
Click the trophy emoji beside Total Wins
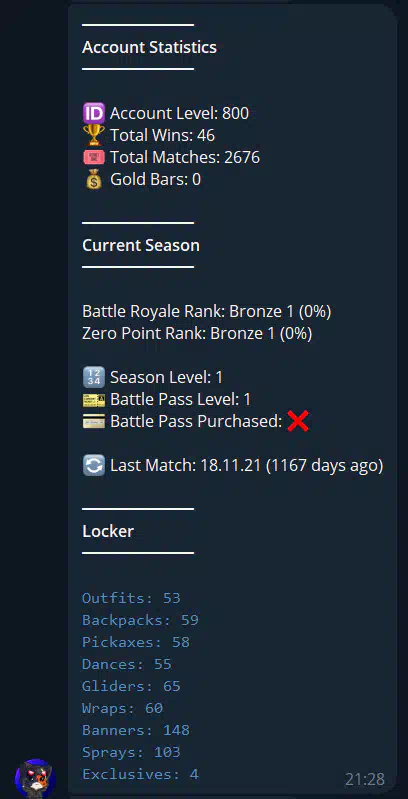coord(94,135)
